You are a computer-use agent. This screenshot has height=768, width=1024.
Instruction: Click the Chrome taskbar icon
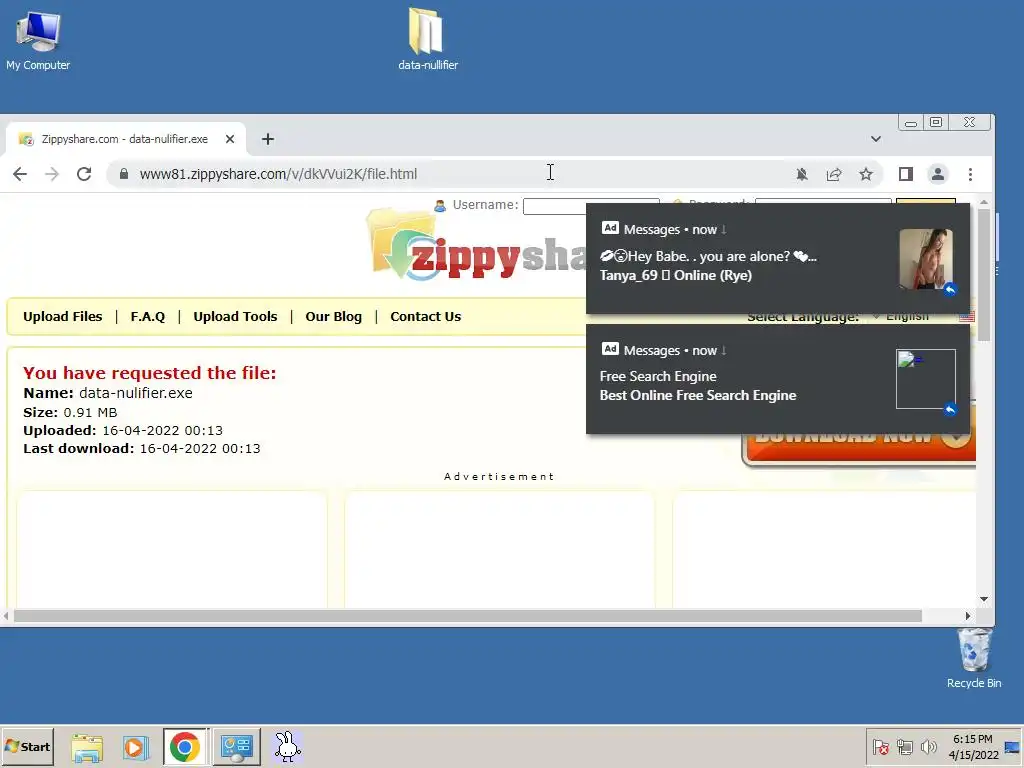(x=185, y=747)
